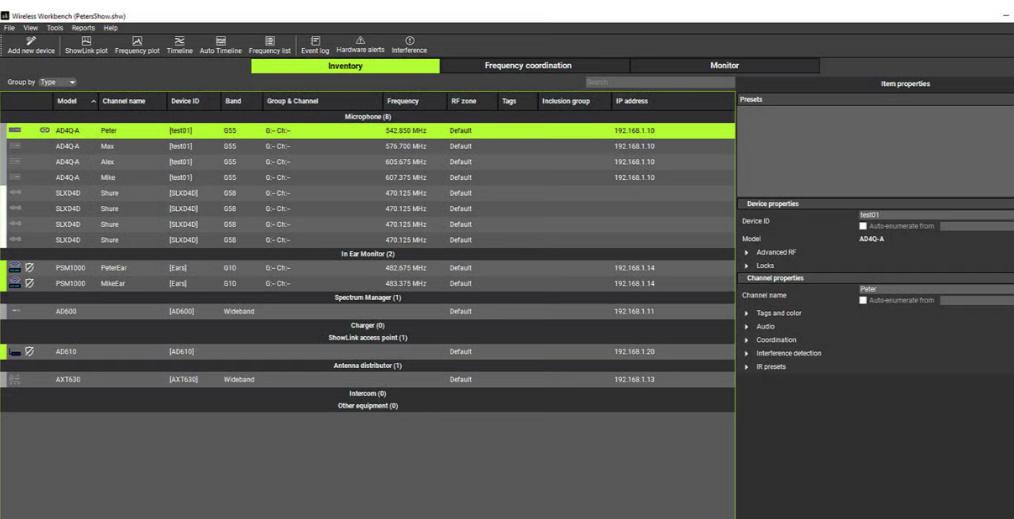Click the receiver icon in the Peter row
This screenshot has width=1014, height=519.
click(x=15, y=131)
